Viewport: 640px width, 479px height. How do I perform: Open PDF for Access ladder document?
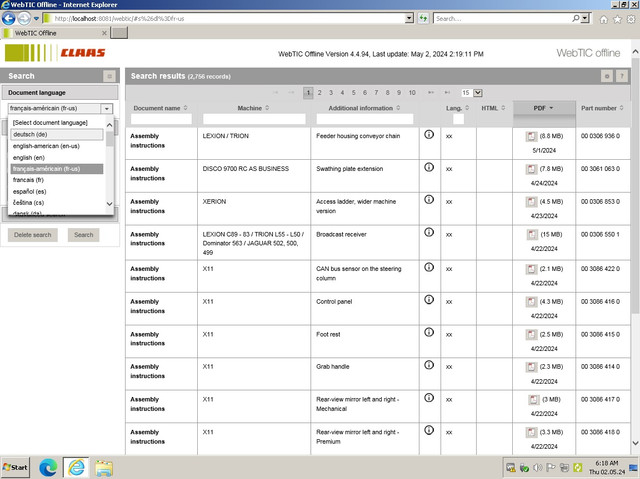tap(531, 202)
